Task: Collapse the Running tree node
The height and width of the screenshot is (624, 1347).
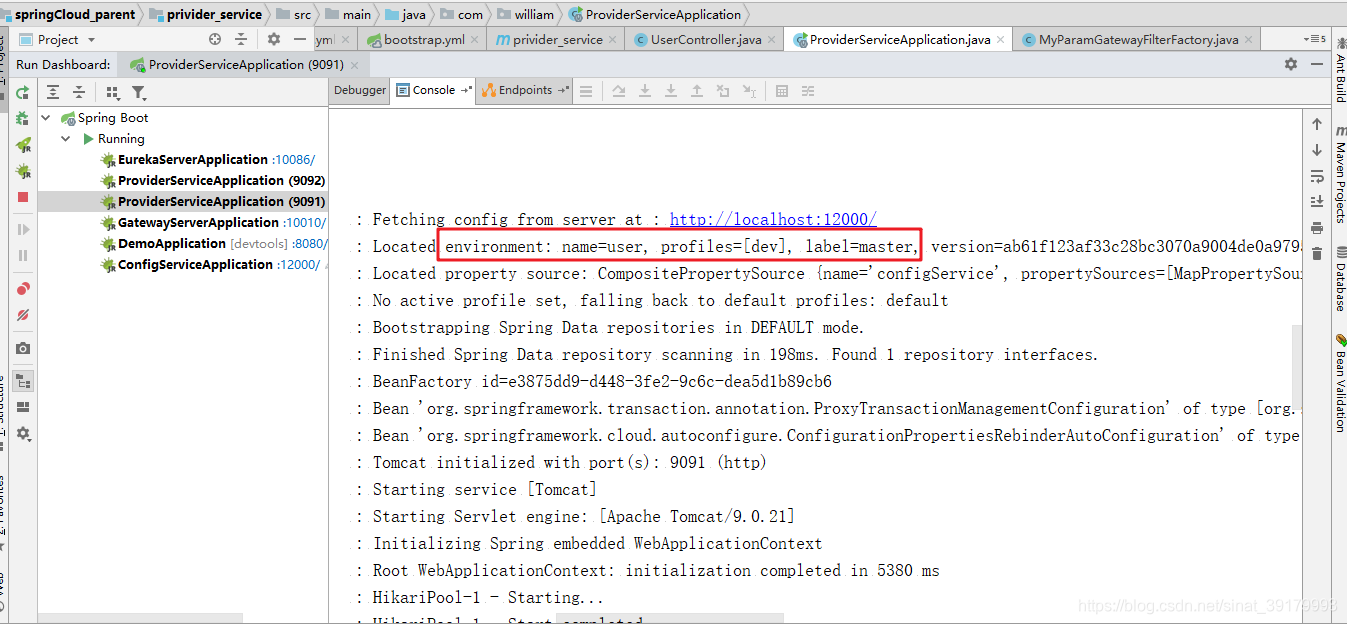Action: pos(65,139)
